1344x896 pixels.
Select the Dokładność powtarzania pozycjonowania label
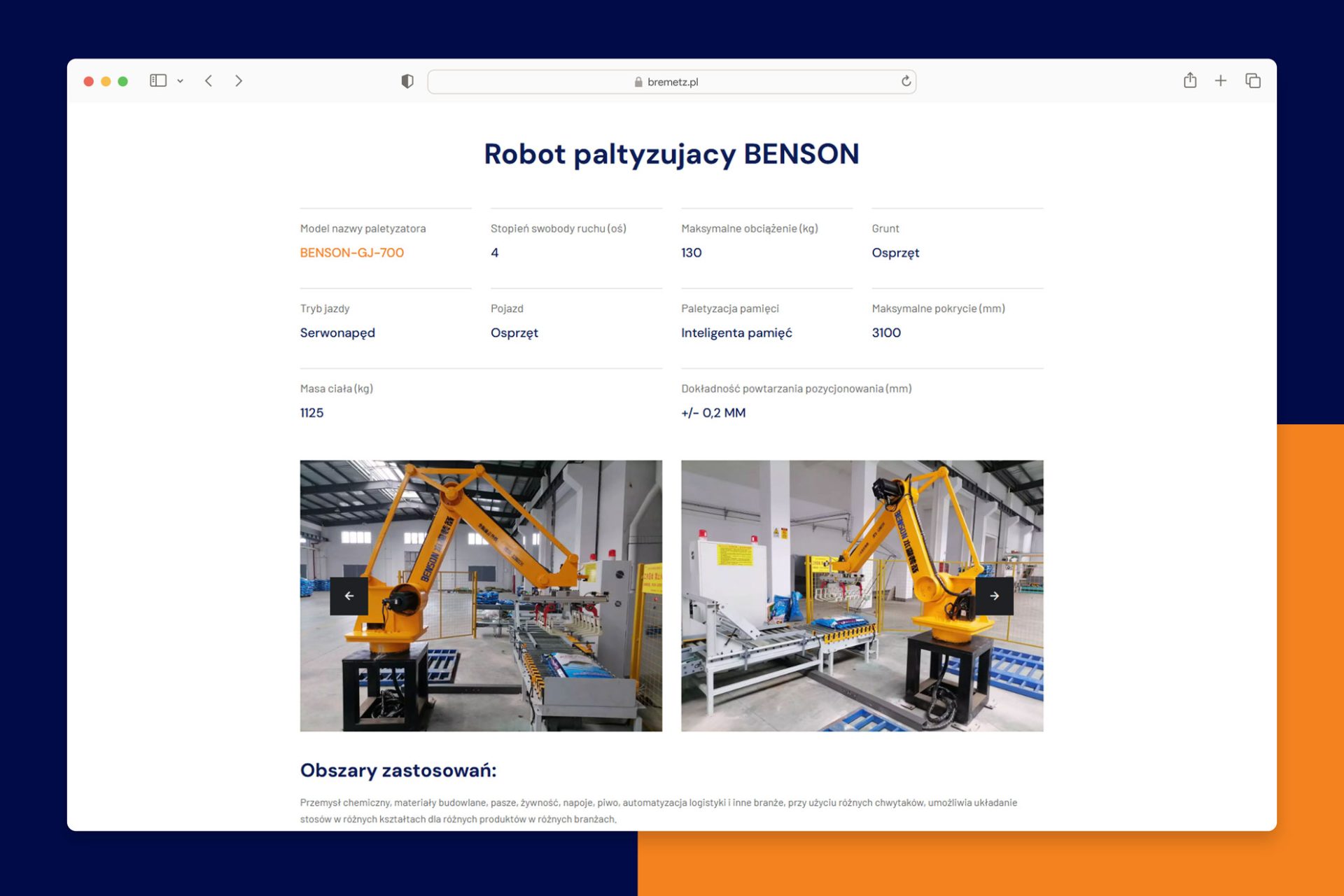pyautogui.click(x=797, y=388)
